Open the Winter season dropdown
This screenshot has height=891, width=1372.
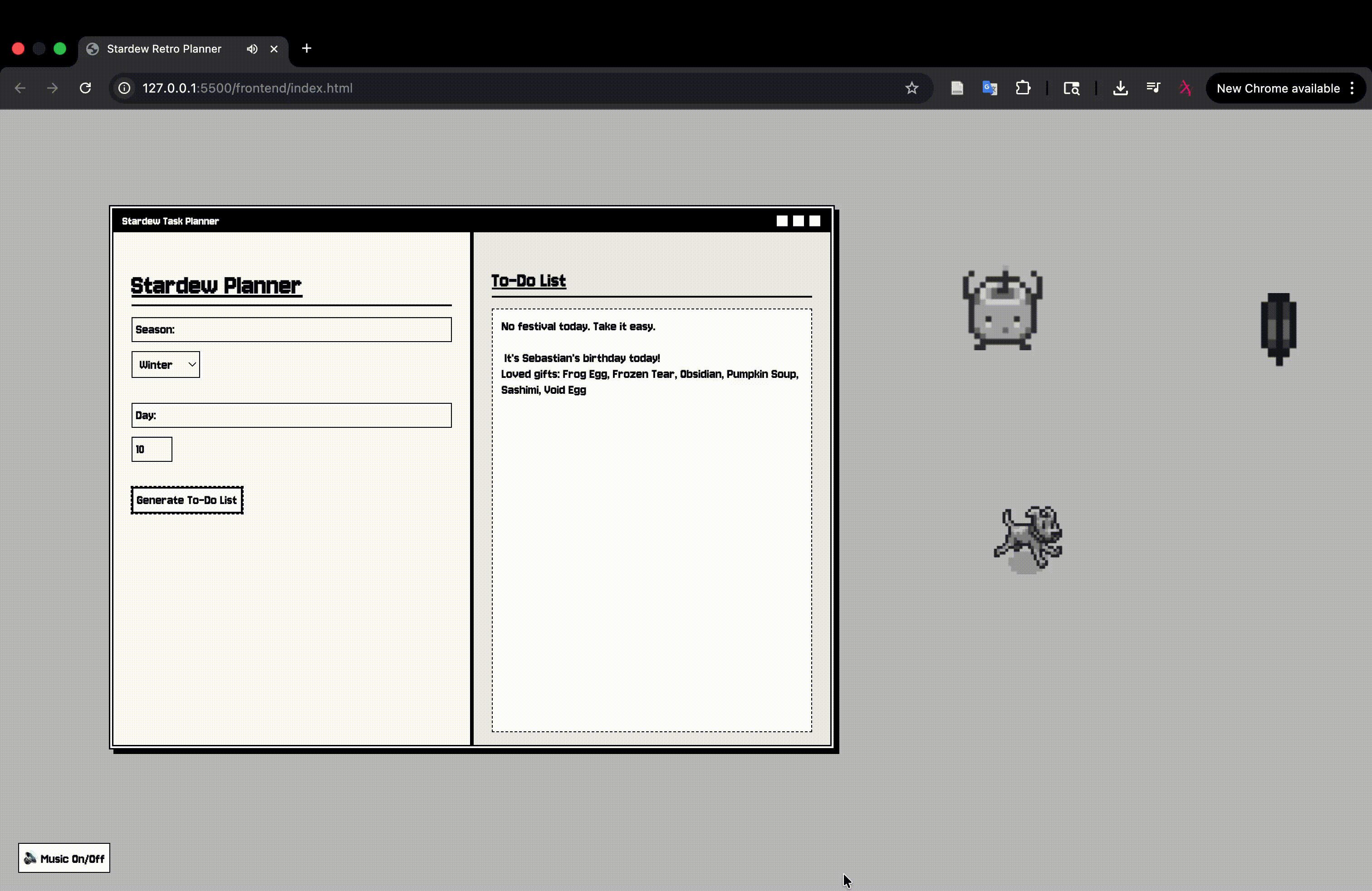click(166, 364)
